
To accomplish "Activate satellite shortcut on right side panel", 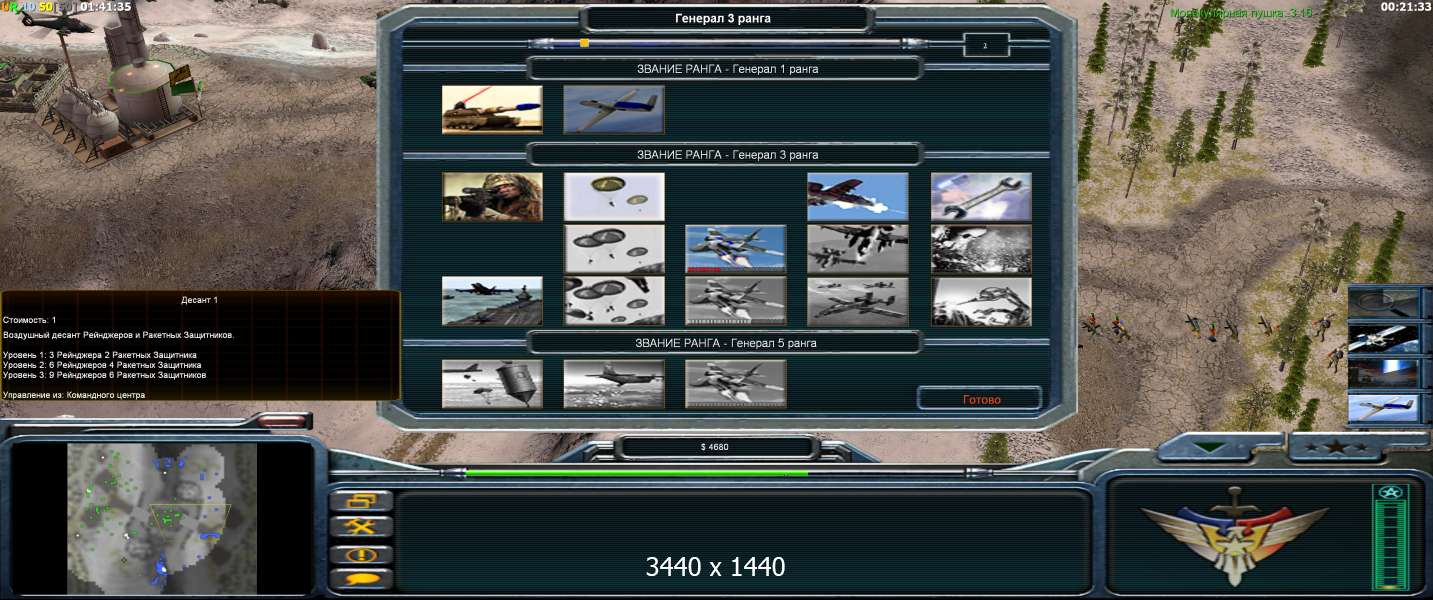I will tap(1384, 338).
